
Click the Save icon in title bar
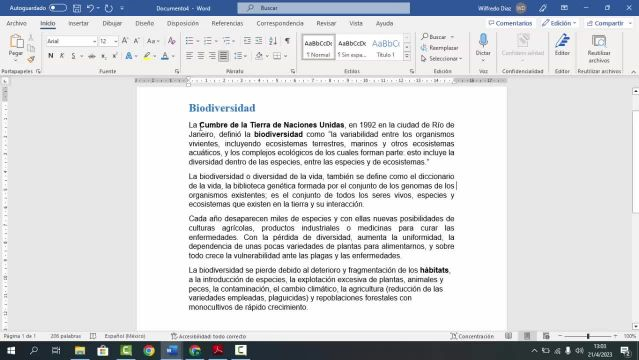[77, 8]
